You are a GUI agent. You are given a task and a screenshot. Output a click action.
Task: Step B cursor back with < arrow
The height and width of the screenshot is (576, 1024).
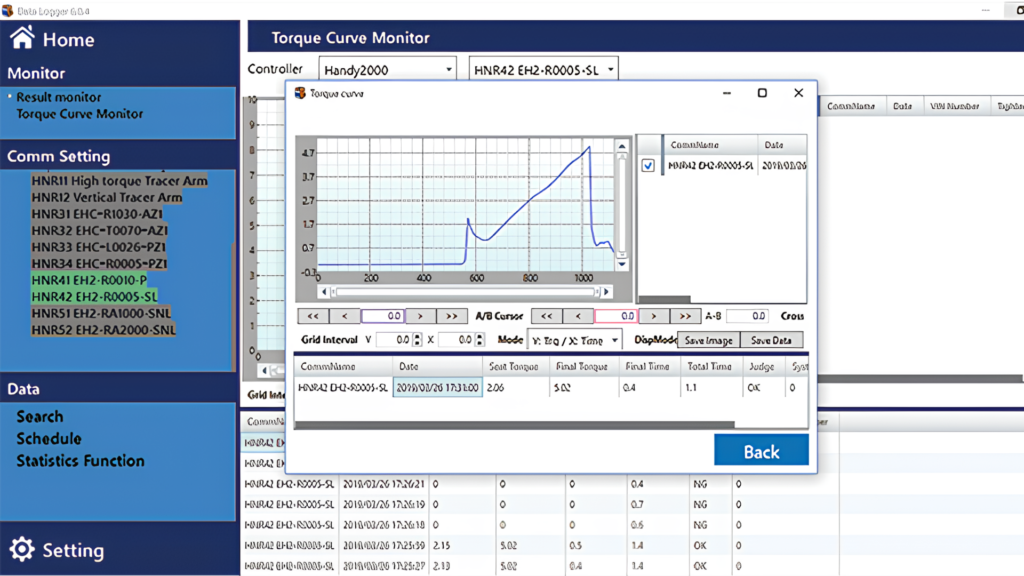[x=578, y=316]
